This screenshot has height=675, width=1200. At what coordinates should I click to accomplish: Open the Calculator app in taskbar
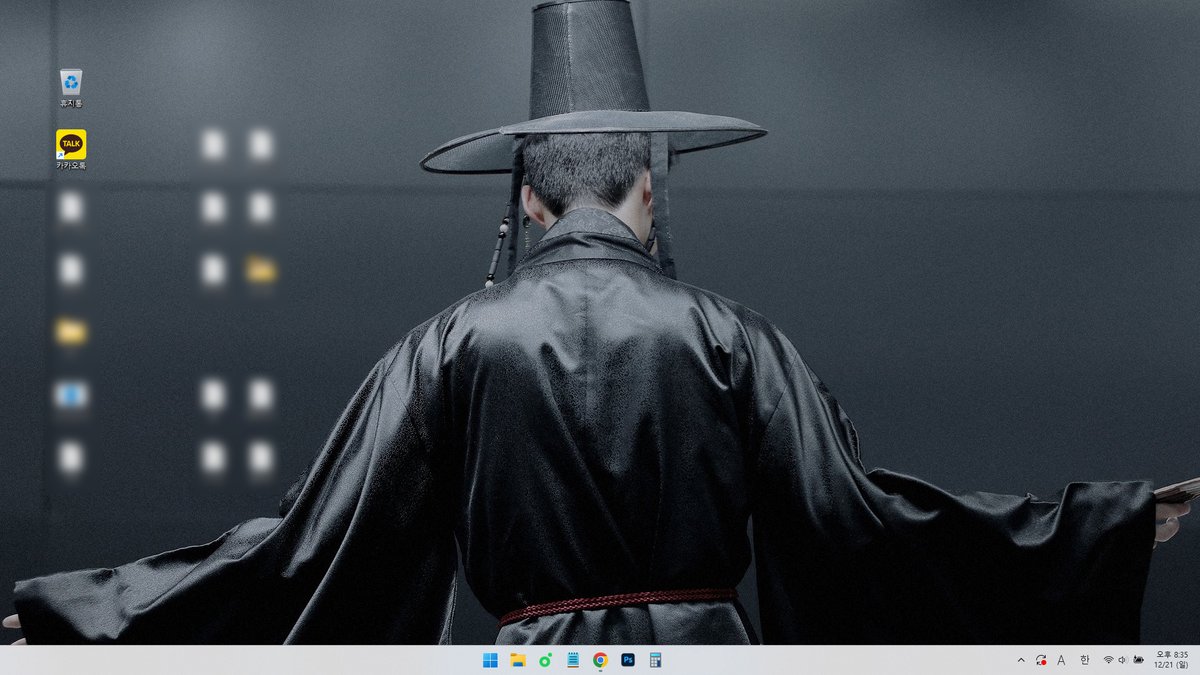point(655,660)
